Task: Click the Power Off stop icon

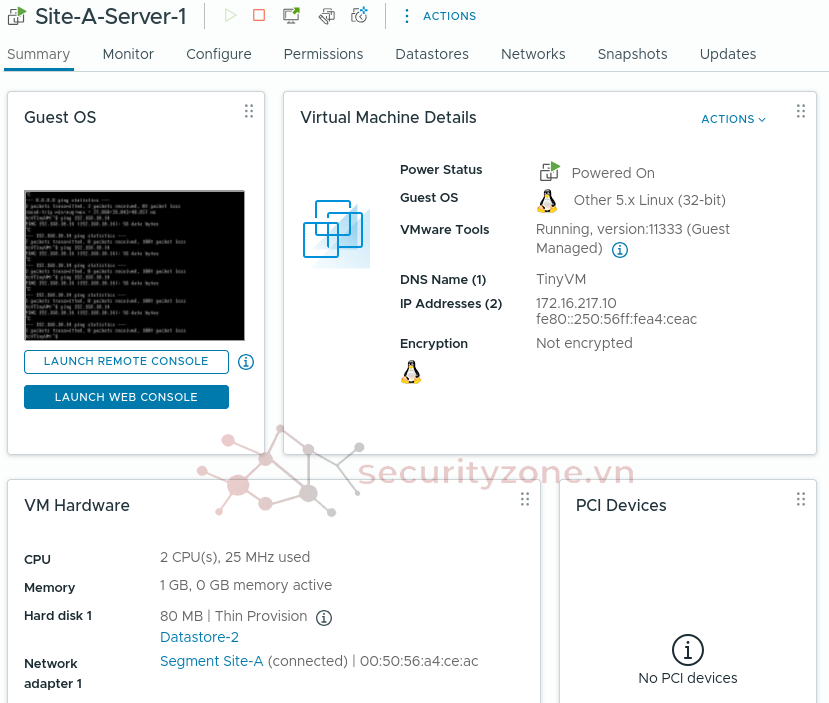Action: [259, 15]
